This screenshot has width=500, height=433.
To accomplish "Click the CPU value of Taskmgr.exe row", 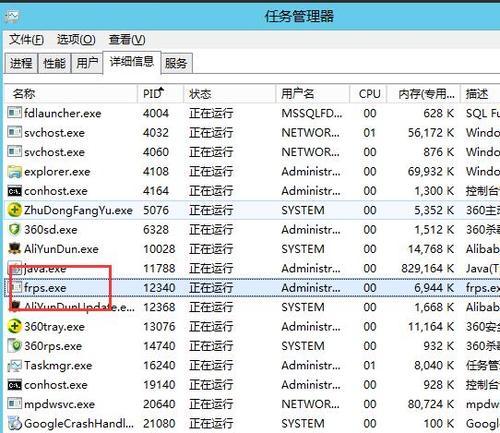I will [x=370, y=366].
